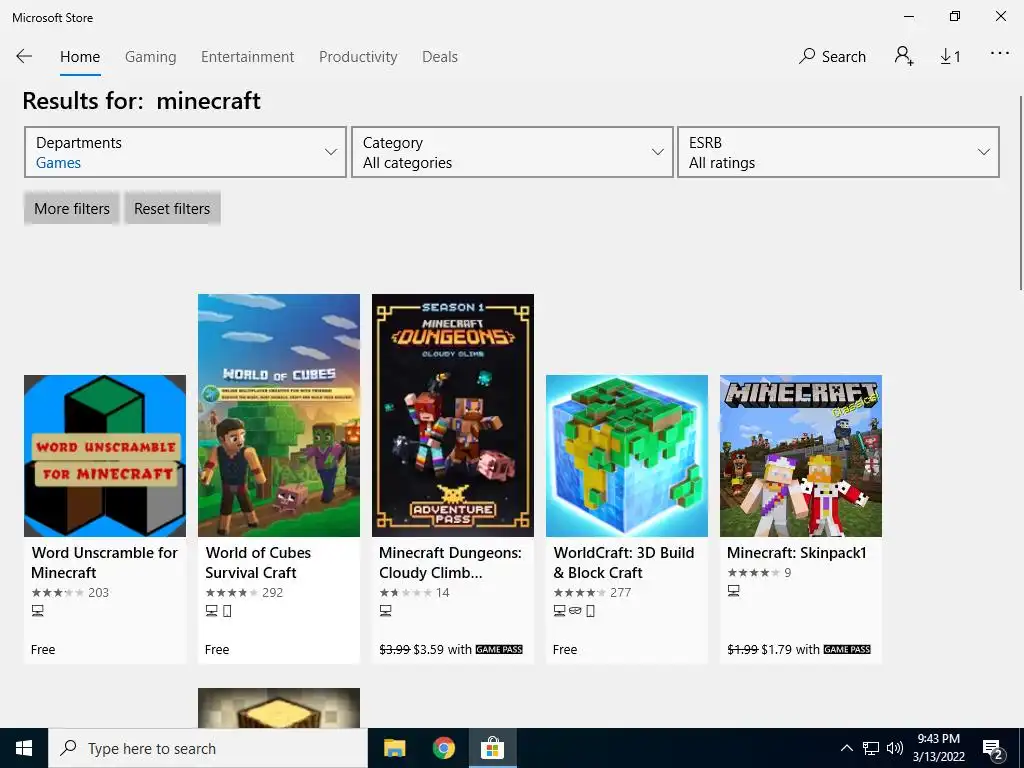The width and height of the screenshot is (1024, 768).
Task: Click the PC icon under World of Cubes
Action: [x=212, y=611]
